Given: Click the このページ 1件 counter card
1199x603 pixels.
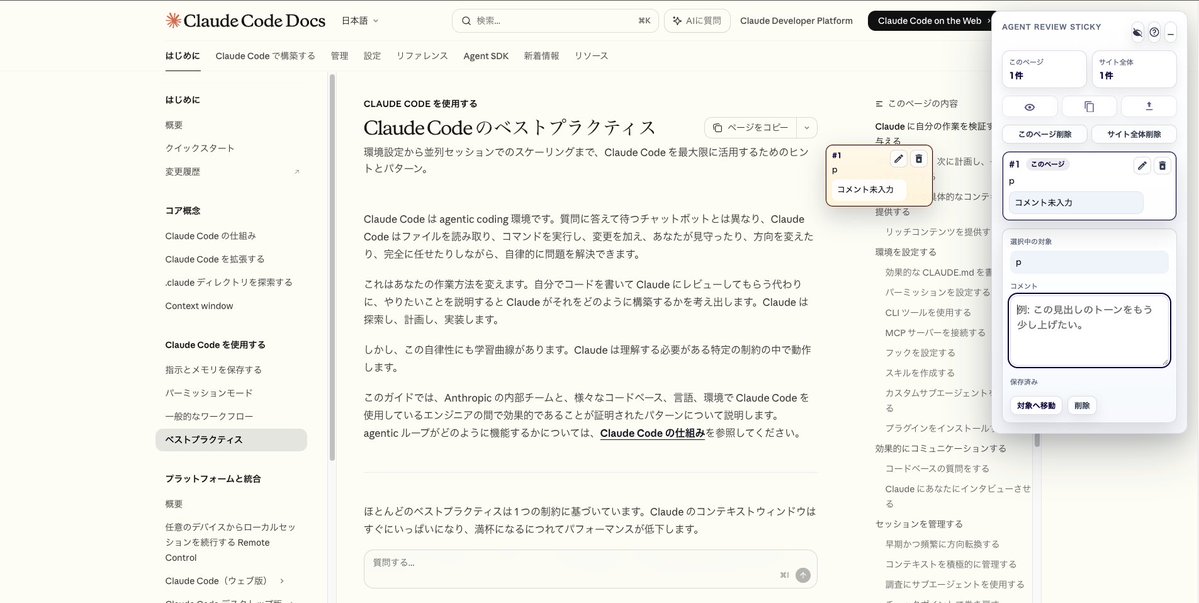Looking at the screenshot, I should coord(1045,69).
